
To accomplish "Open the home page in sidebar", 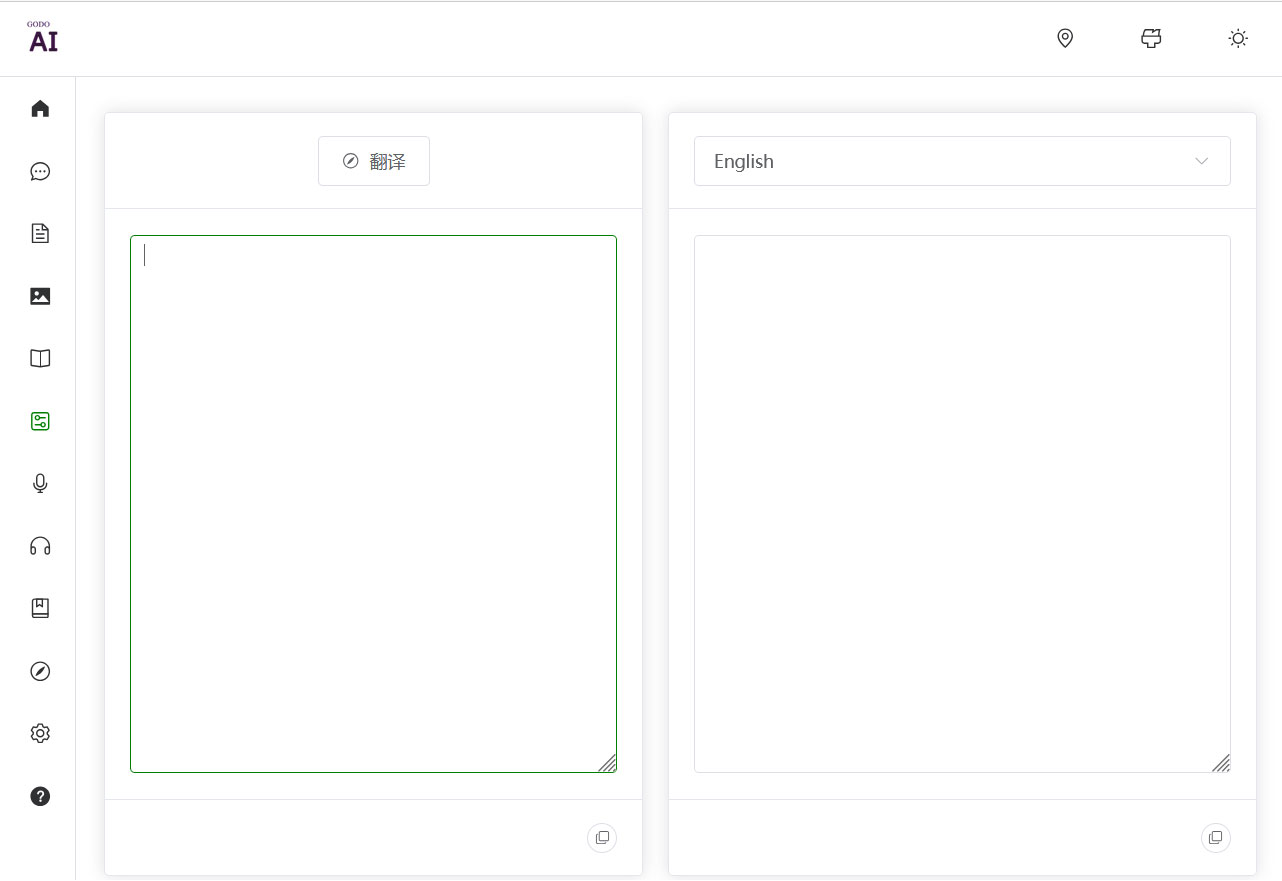I will pos(40,109).
